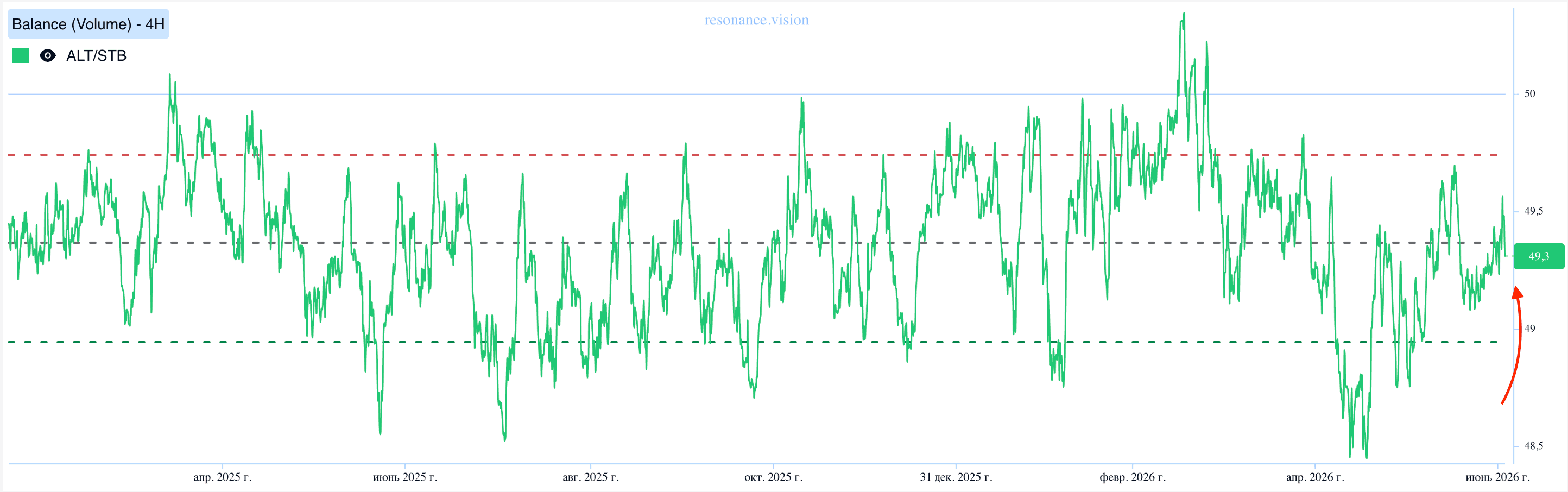Click the red dashed upper threshold line
The image size is (1568, 492).
tap(753, 155)
